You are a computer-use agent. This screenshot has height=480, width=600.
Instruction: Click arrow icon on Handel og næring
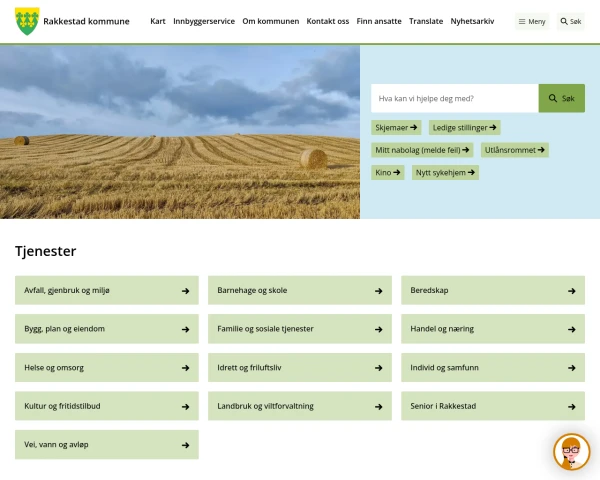tap(571, 329)
